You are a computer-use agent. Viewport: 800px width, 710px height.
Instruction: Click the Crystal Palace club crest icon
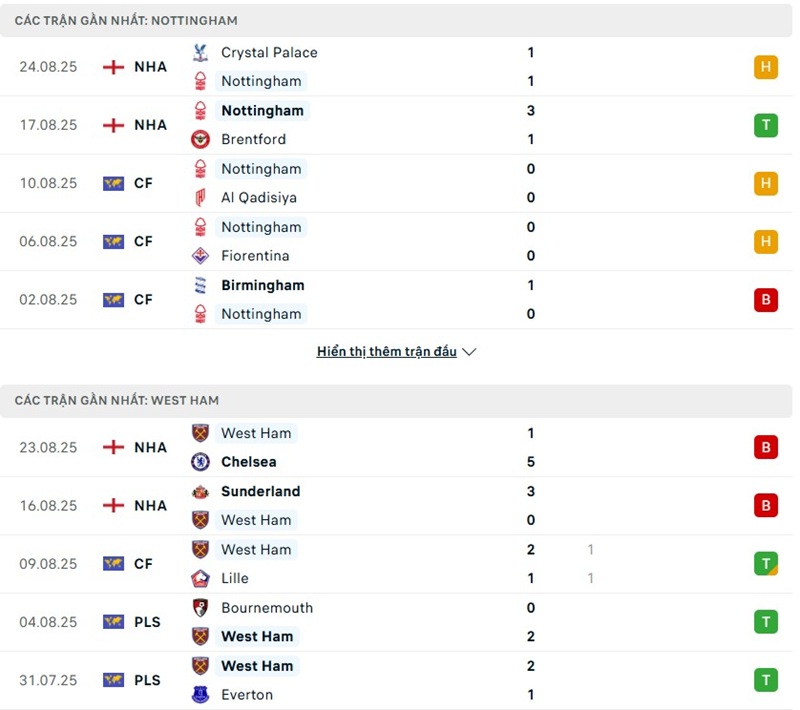pos(200,53)
